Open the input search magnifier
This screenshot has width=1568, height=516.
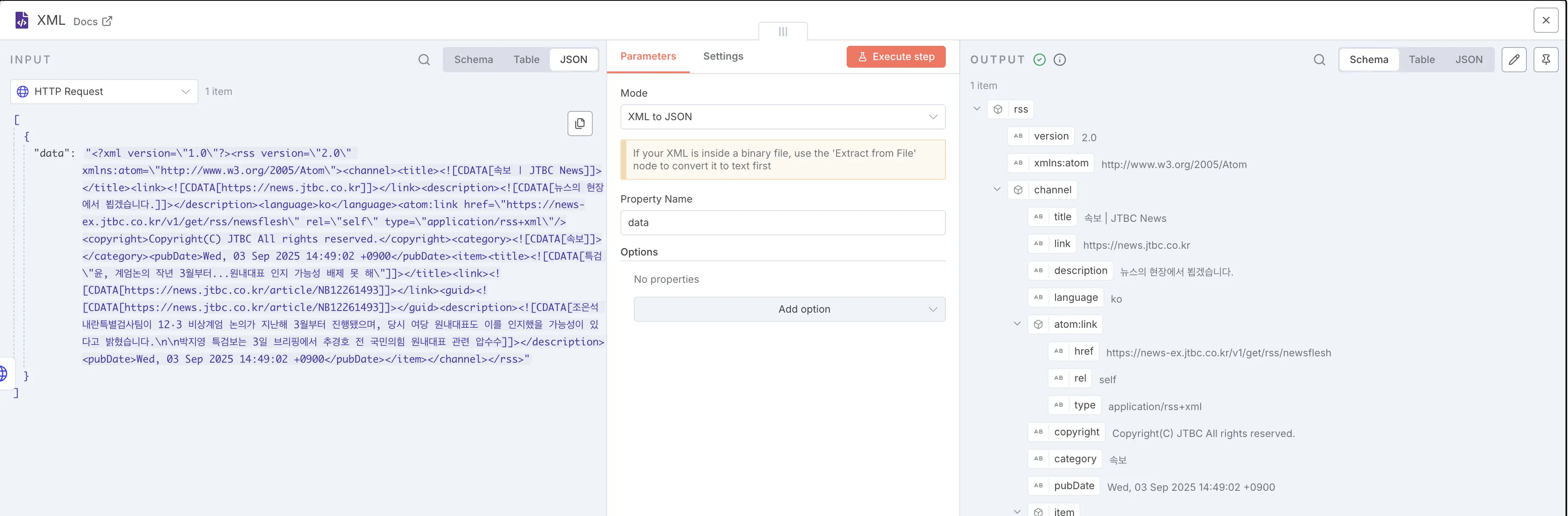(x=424, y=60)
